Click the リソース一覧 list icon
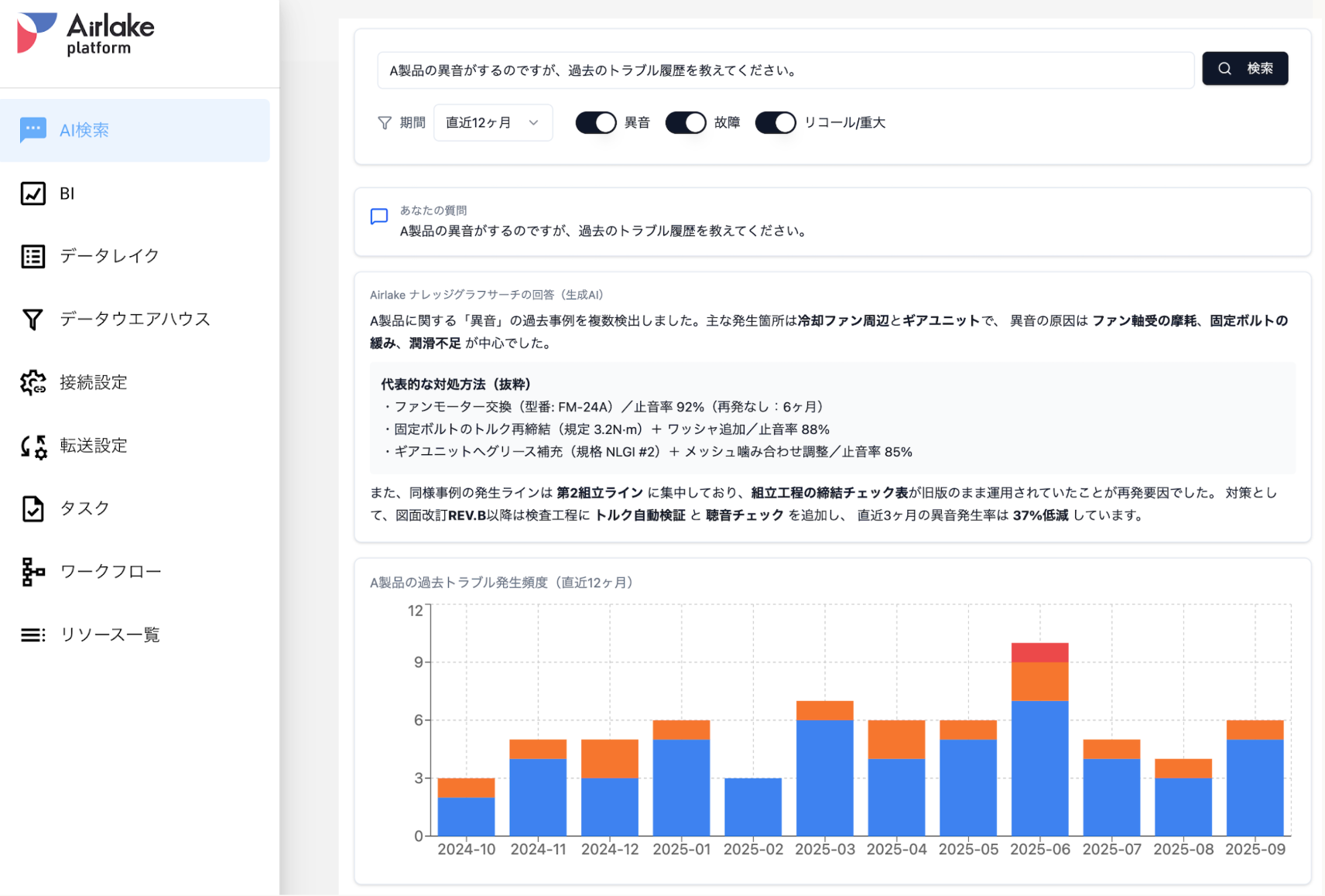 point(33,635)
